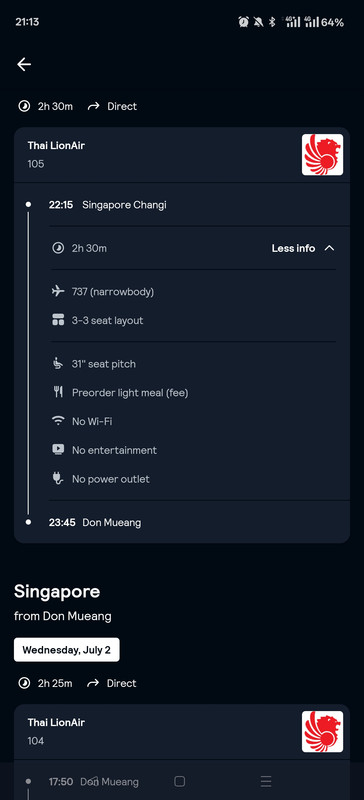
Task: Click the Thai LionAir logo on flight 105
Action: (x=322, y=155)
